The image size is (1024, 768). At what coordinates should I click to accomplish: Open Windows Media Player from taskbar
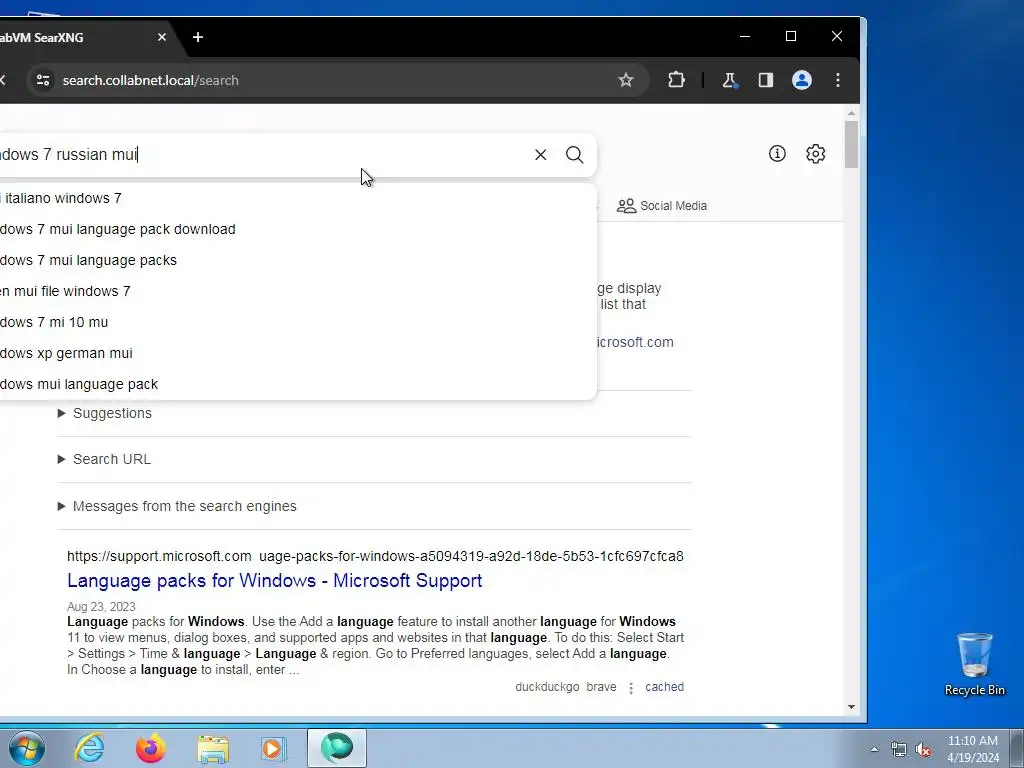[x=273, y=748]
